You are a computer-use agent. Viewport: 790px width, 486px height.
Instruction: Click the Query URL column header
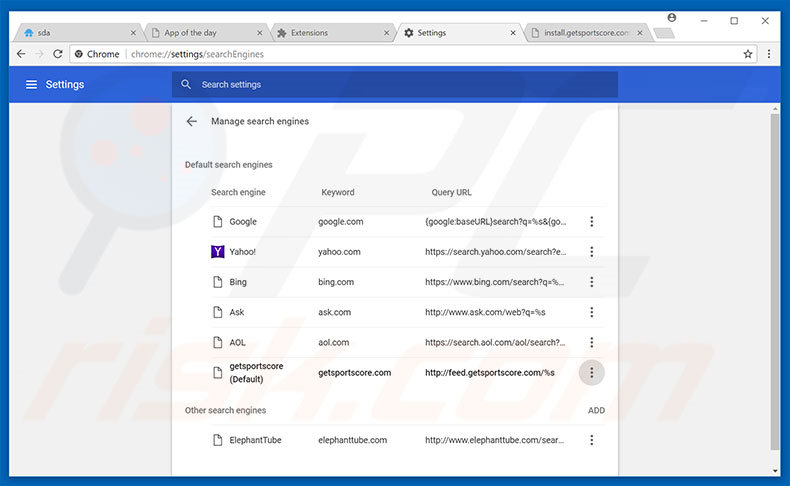click(x=451, y=192)
